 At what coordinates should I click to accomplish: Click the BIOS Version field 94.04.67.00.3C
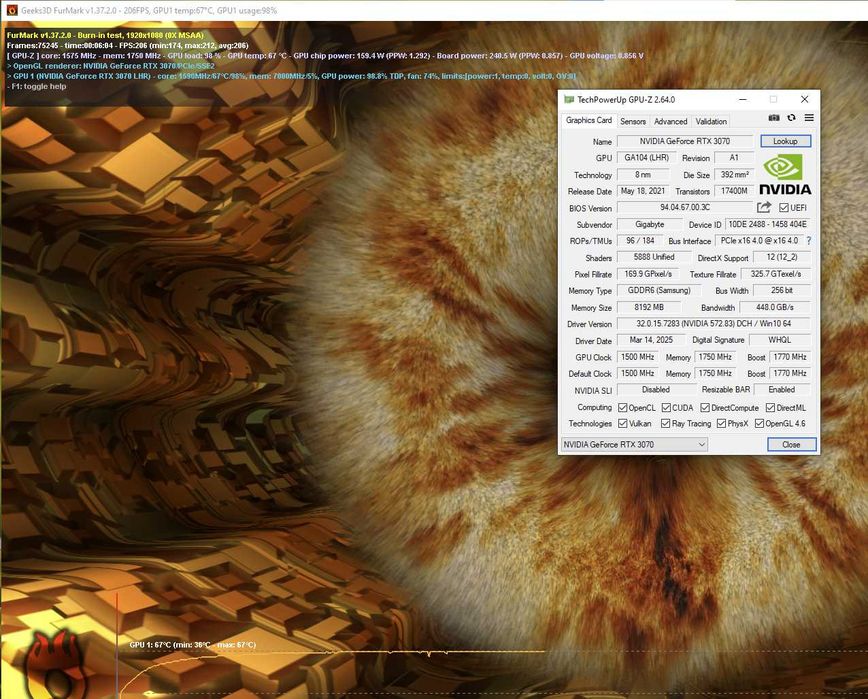(685, 207)
